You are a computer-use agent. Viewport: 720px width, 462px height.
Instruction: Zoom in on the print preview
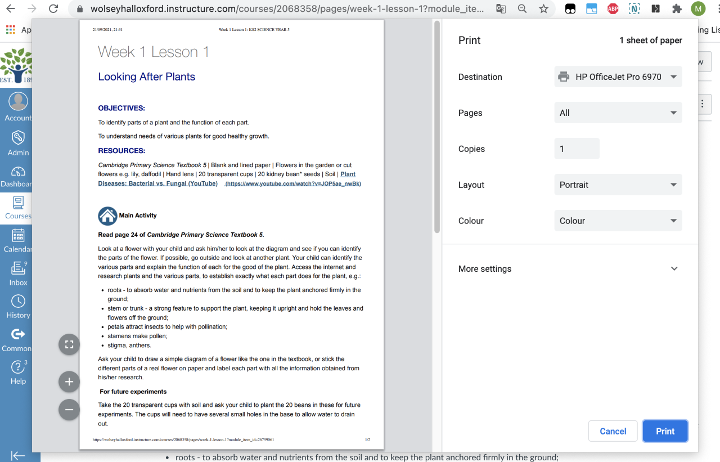(69, 382)
